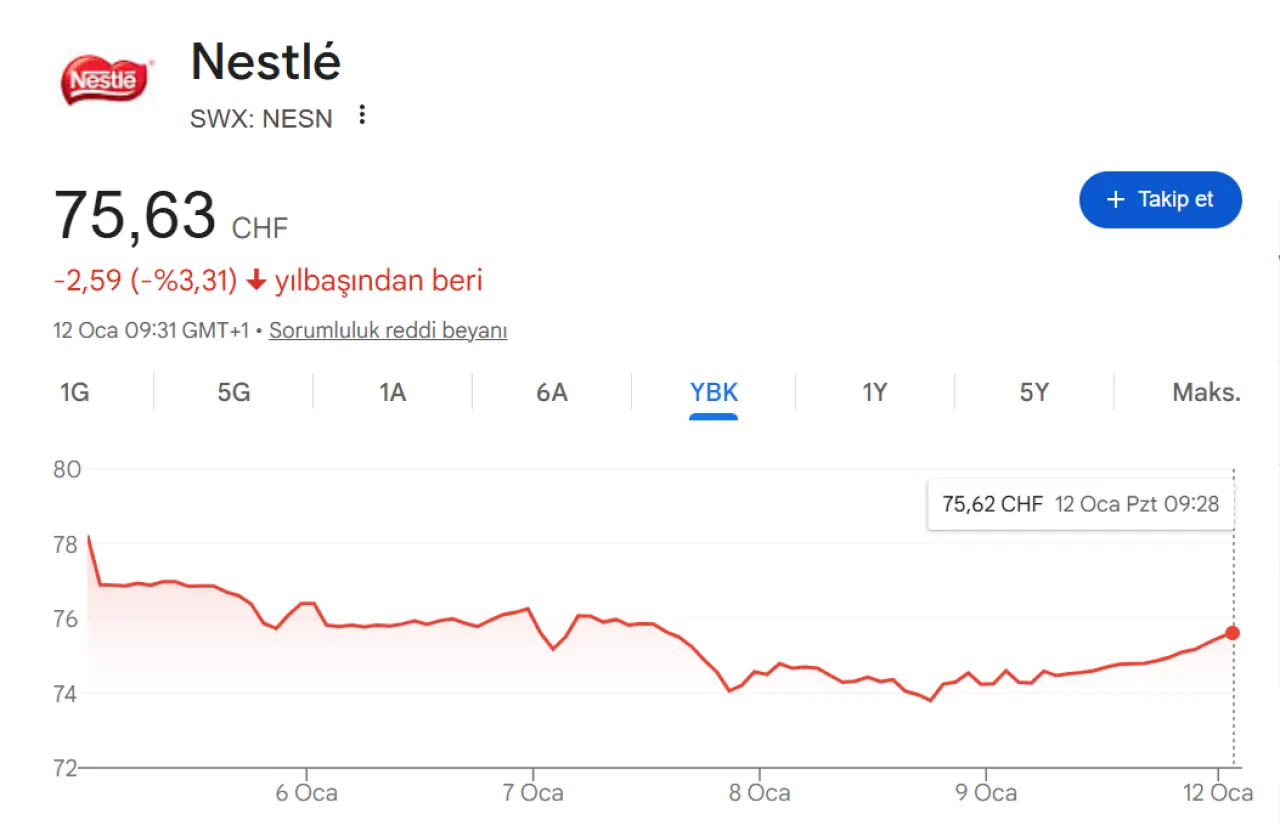Open the Sorumluluk reddi beyanı link
Viewport: 1280px width, 825px height.
point(388,330)
